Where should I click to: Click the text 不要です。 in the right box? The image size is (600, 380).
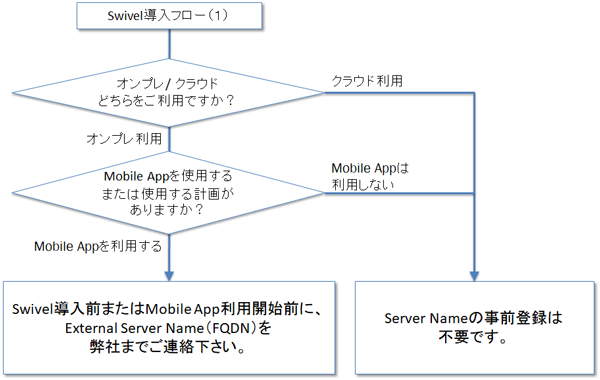point(473,337)
